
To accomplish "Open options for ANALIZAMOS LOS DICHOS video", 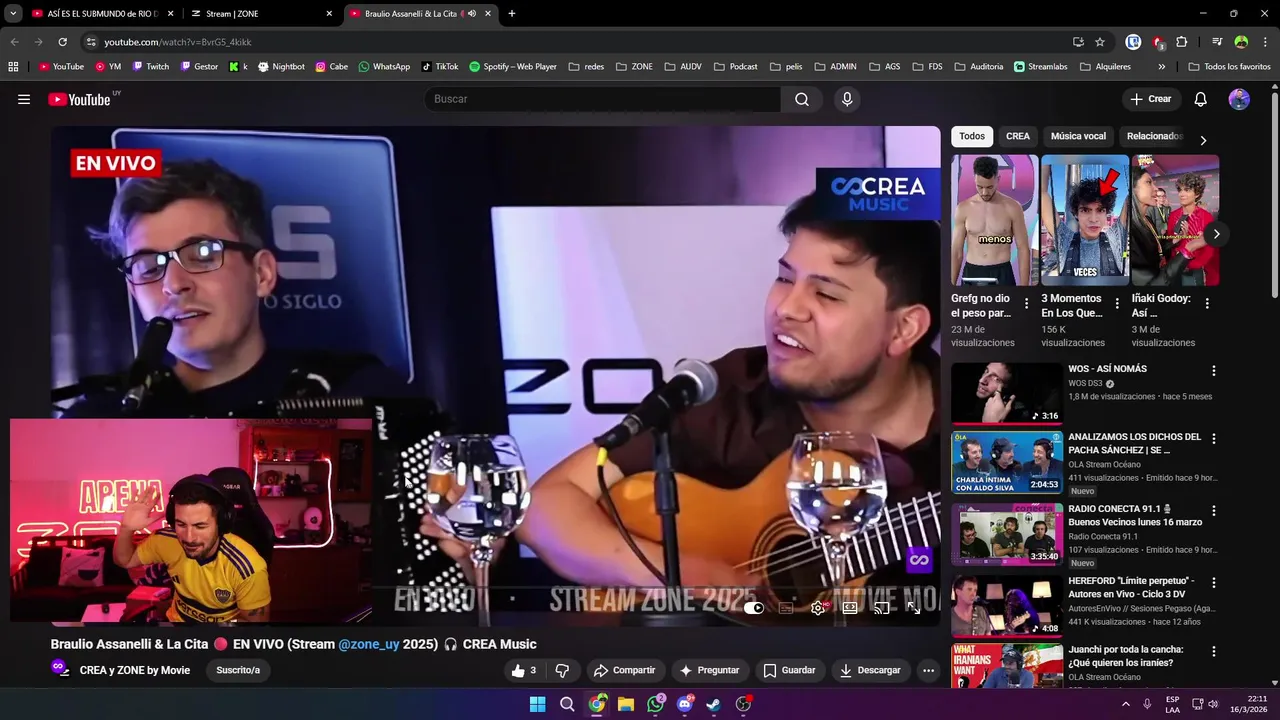I will click(x=1214, y=439).
